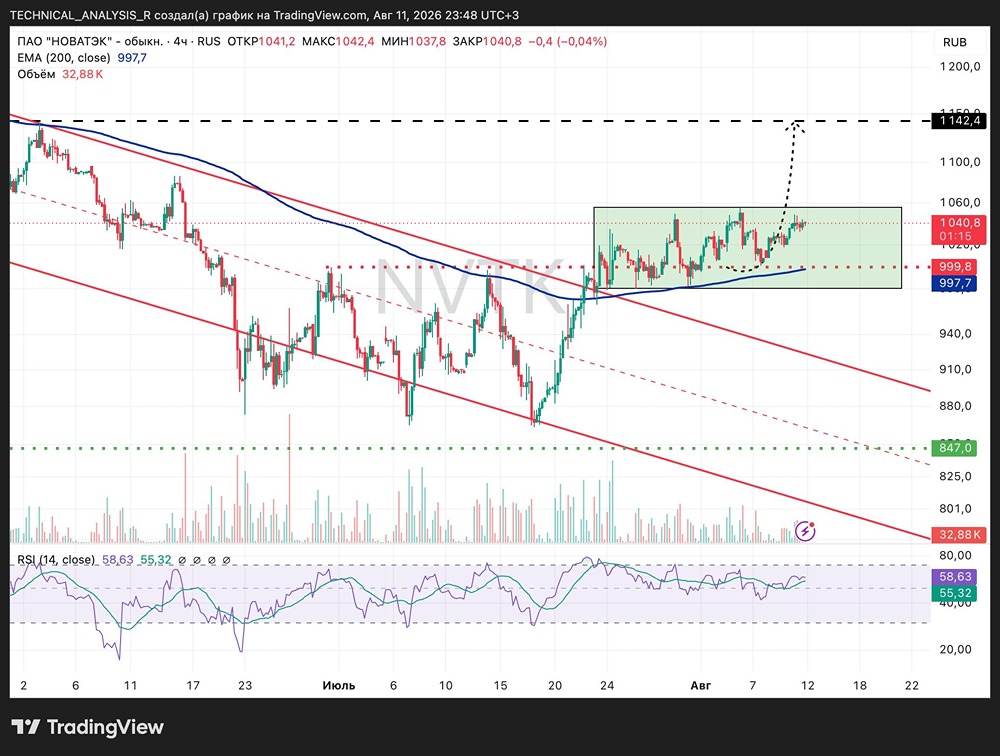1000x756 pixels.
Task: Click date 22 on the time axis
Action: [x=912, y=686]
